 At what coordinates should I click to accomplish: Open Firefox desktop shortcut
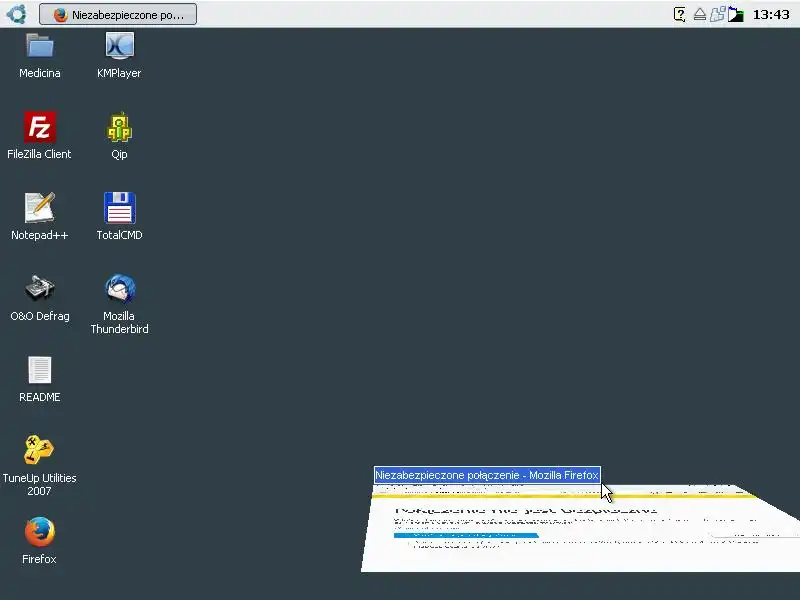[39, 531]
